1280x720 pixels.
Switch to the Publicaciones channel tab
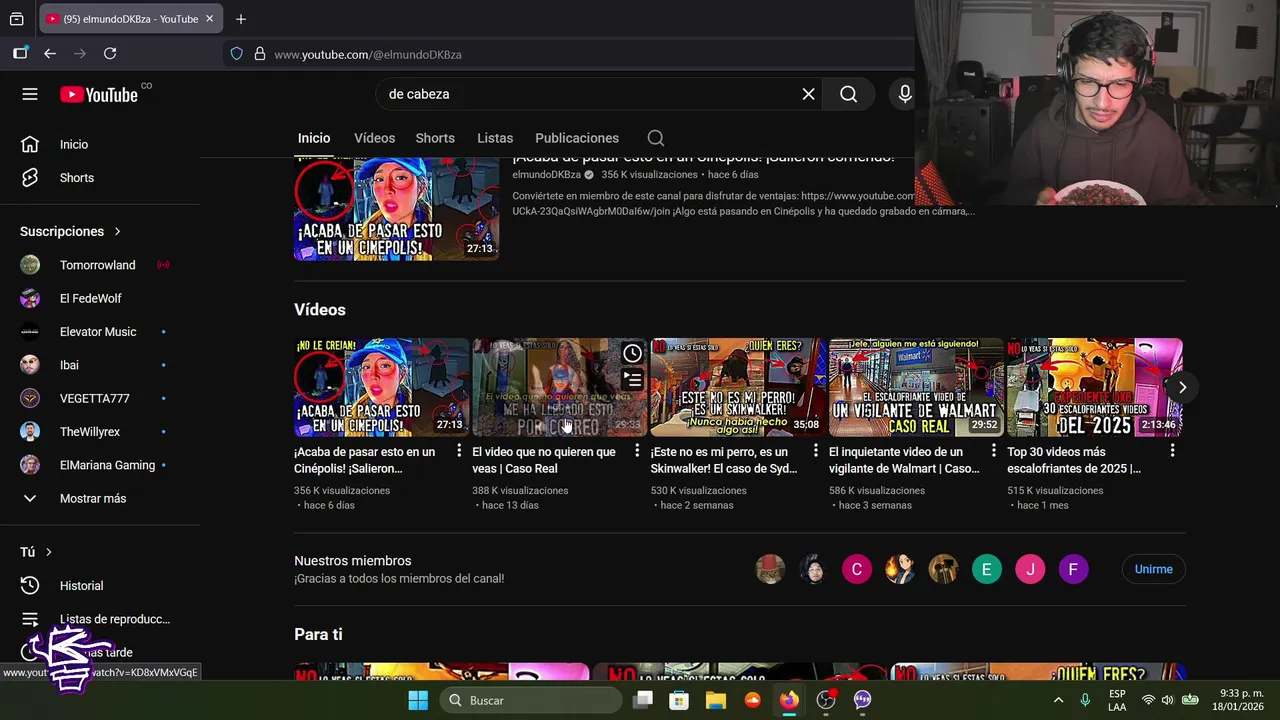pos(577,138)
